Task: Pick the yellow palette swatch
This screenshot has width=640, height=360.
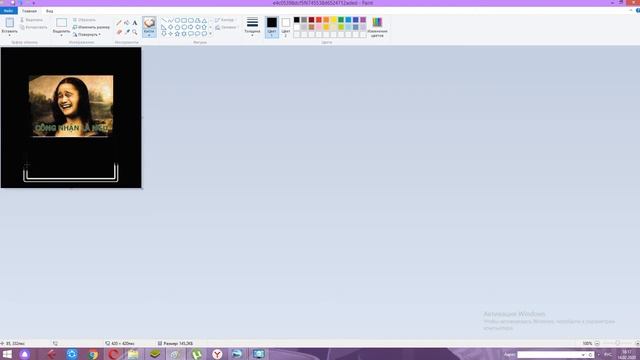Action: (x=333, y=20)
